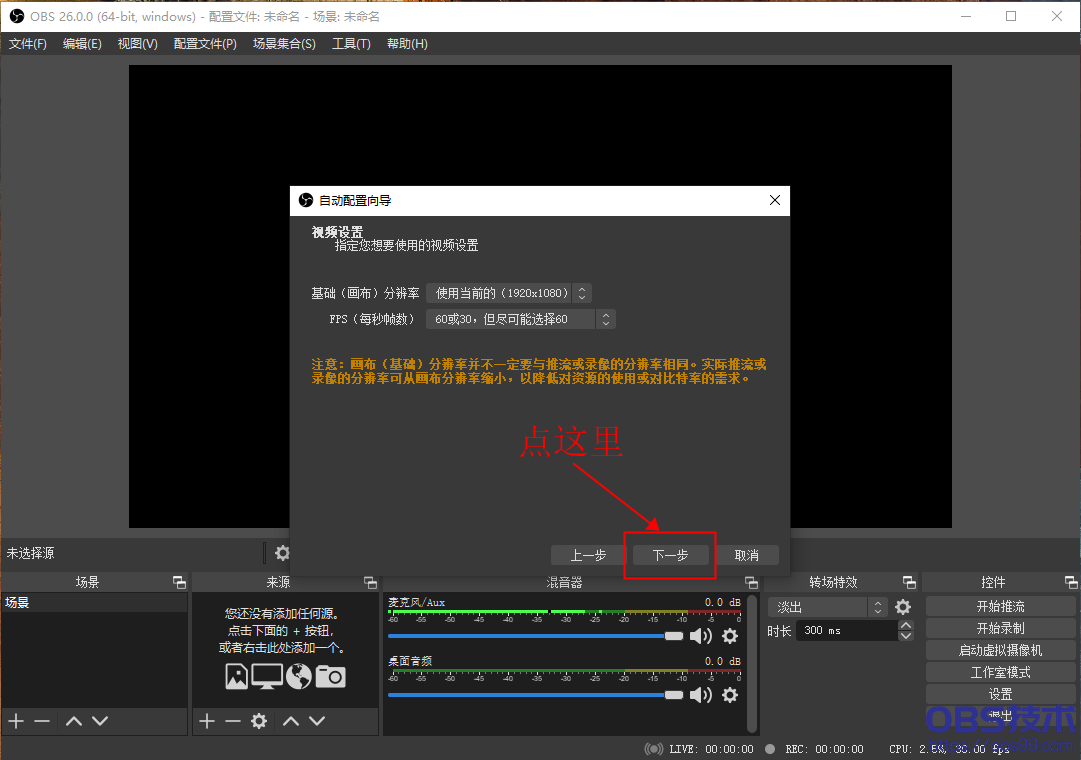Open source properties gear beside 未选择源
This screenshot has height=760, width=1081.
point(283,553)
